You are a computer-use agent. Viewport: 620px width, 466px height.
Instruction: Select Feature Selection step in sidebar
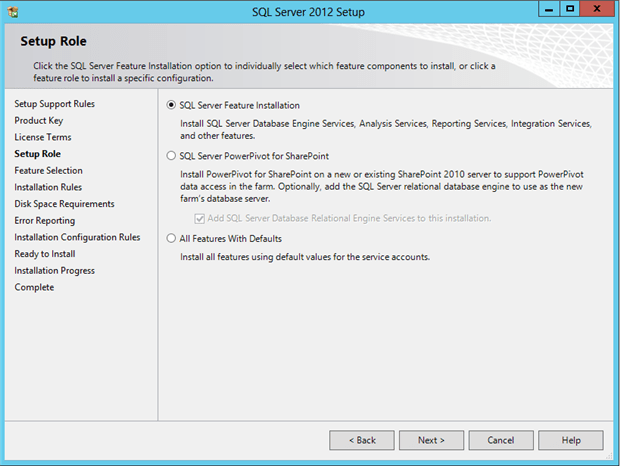[49, 170]
